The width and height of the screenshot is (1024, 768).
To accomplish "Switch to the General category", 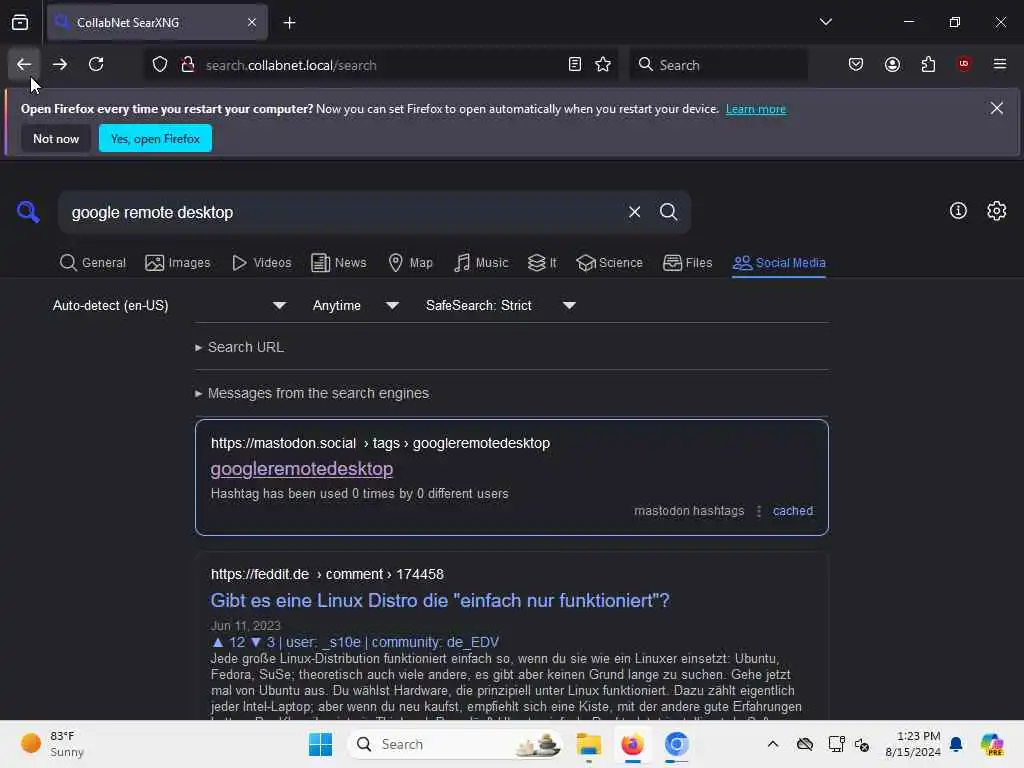I will click(x=93, y=263).
